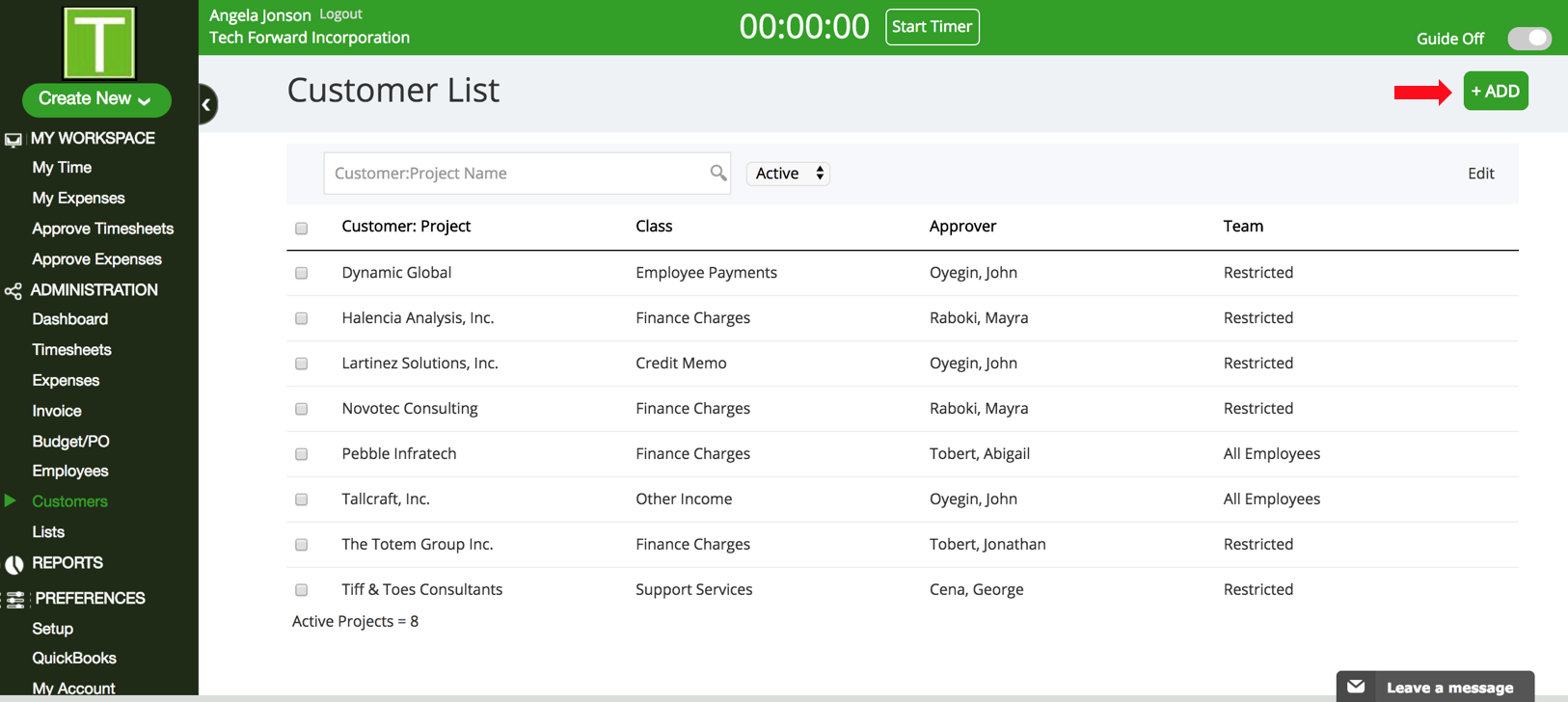
Task: Check the Tallcraft, Inc. checkbox
Action: (302, 499)
